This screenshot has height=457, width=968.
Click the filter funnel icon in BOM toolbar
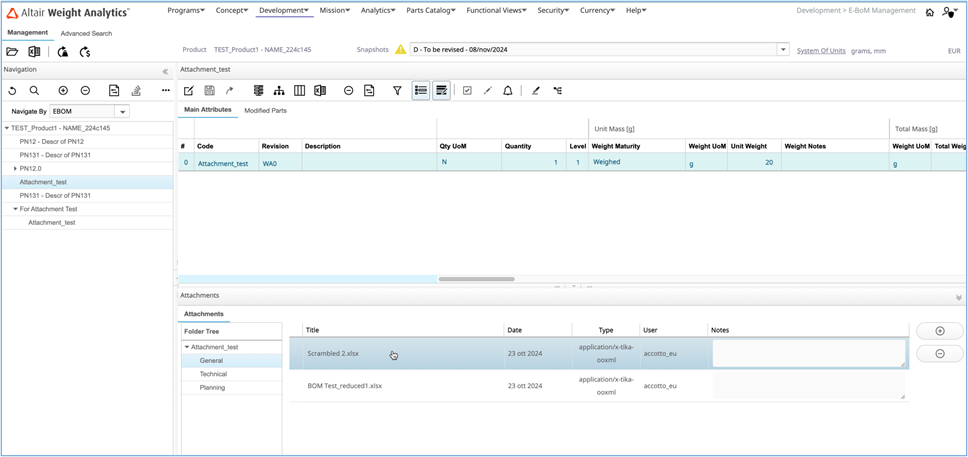tap(397, 91)
